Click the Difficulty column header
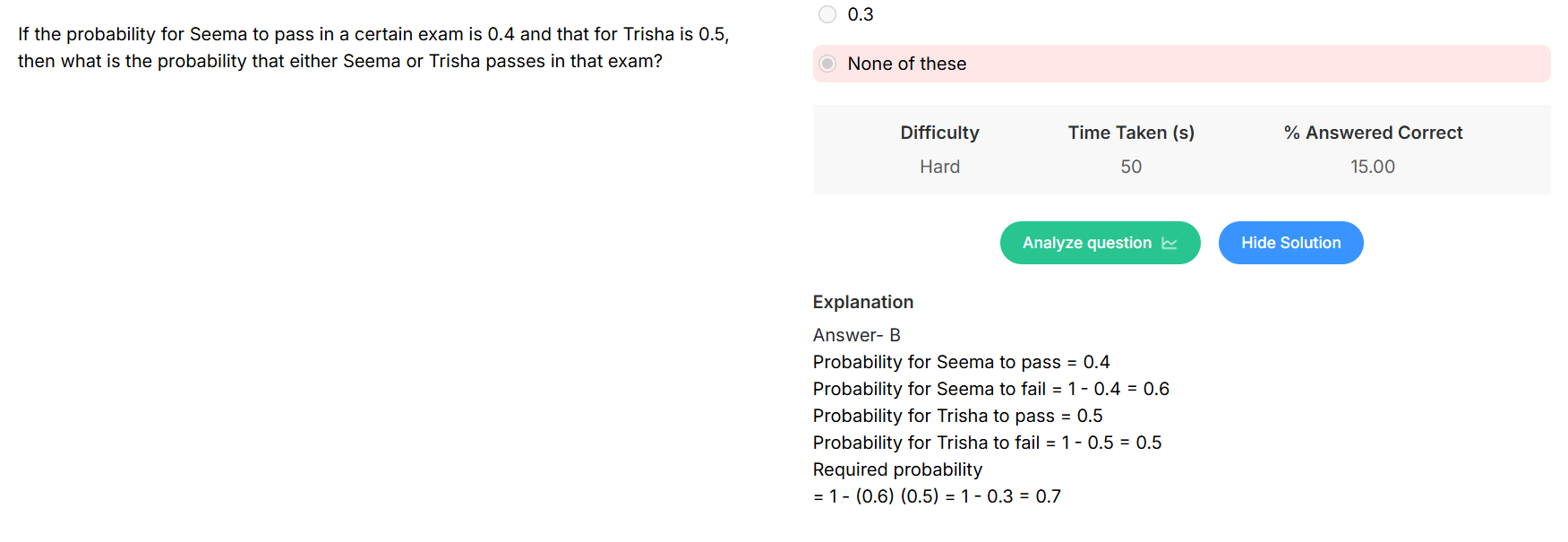1568x542 pixels. pyautogui.click(x=939, y=133)
